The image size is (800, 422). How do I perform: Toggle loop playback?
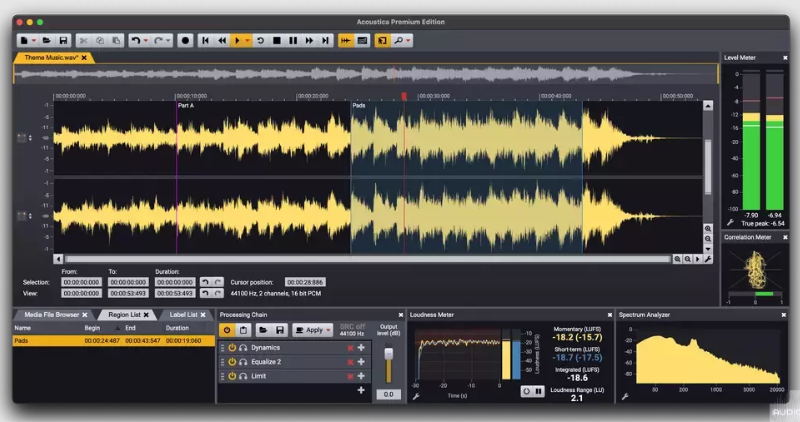[x=260, y=40]
